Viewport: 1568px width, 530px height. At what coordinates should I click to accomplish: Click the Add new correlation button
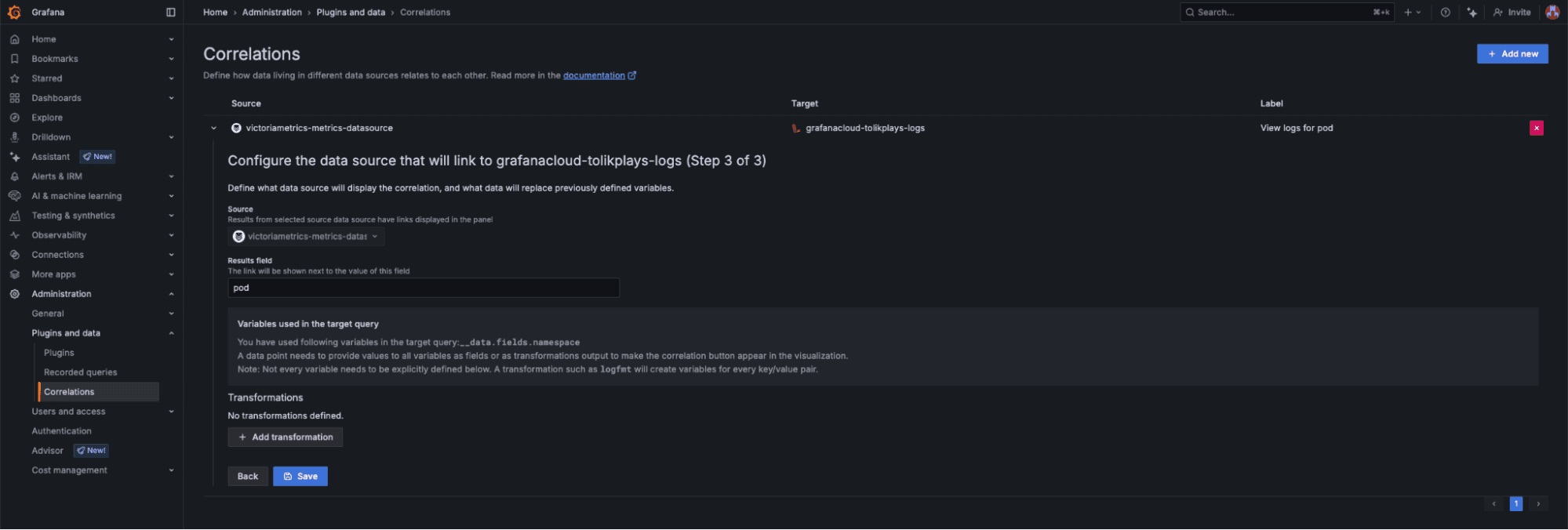(x=1512, y=54)
